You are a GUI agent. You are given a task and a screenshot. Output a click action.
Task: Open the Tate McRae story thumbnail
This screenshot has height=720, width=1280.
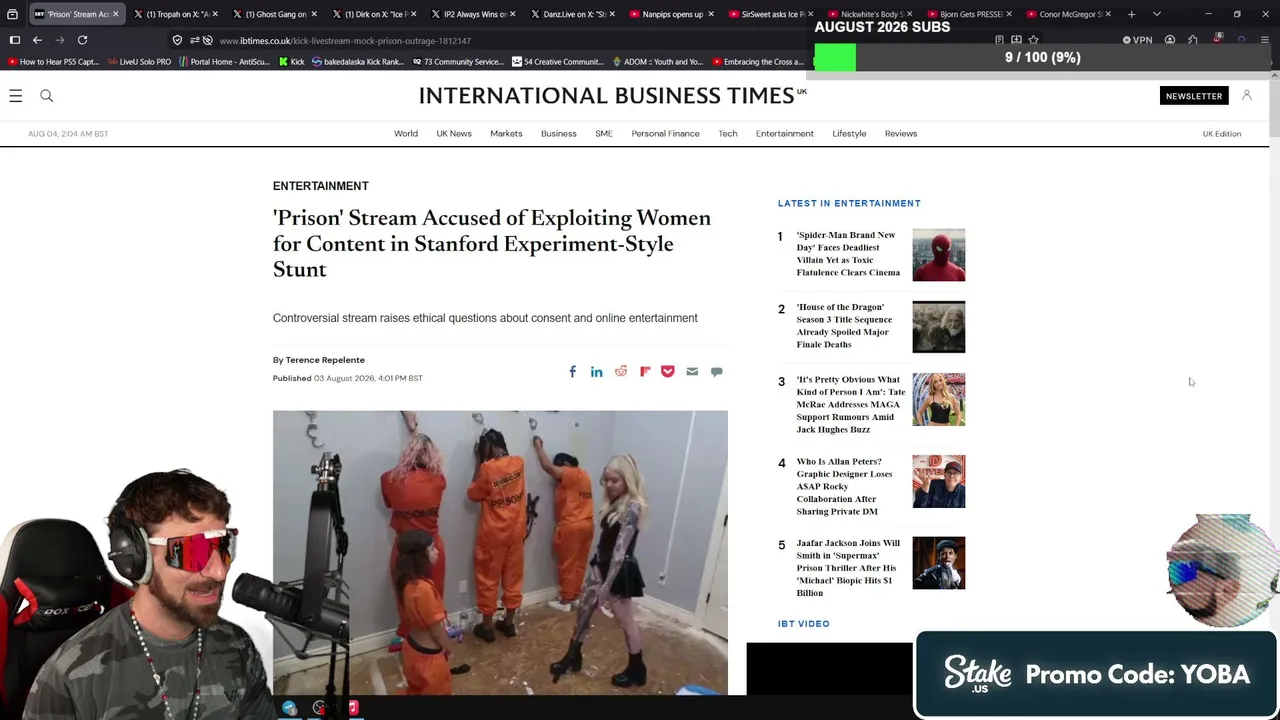tap(938, 400)
